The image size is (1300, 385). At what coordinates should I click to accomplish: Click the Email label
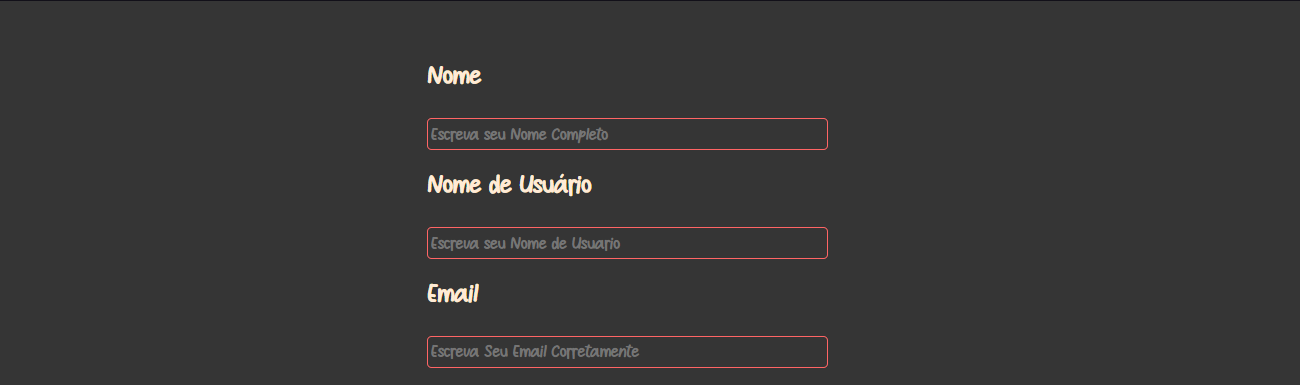point(453,294)
